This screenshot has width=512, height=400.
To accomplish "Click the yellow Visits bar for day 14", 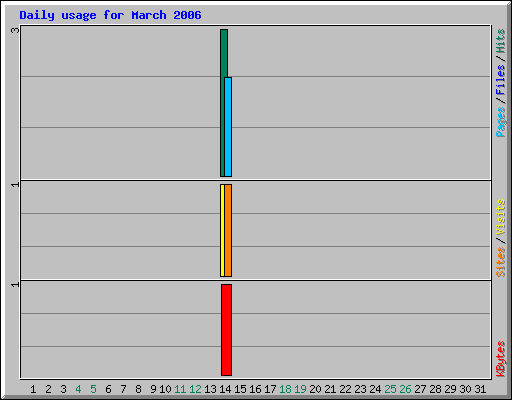I will 222,230.
